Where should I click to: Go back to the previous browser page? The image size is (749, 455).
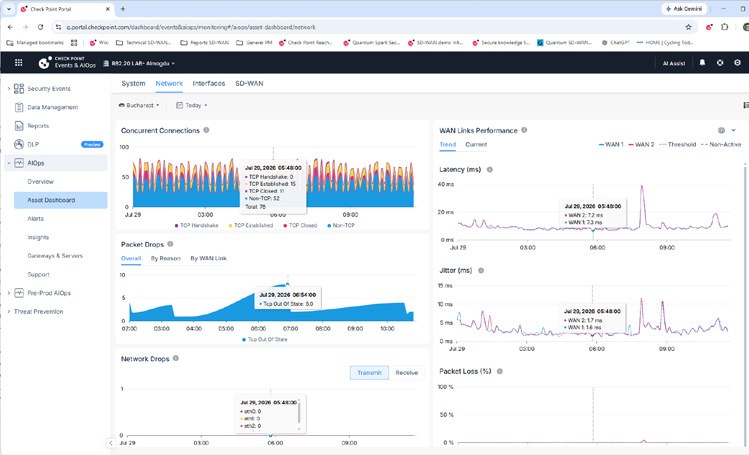pos(11,27)
